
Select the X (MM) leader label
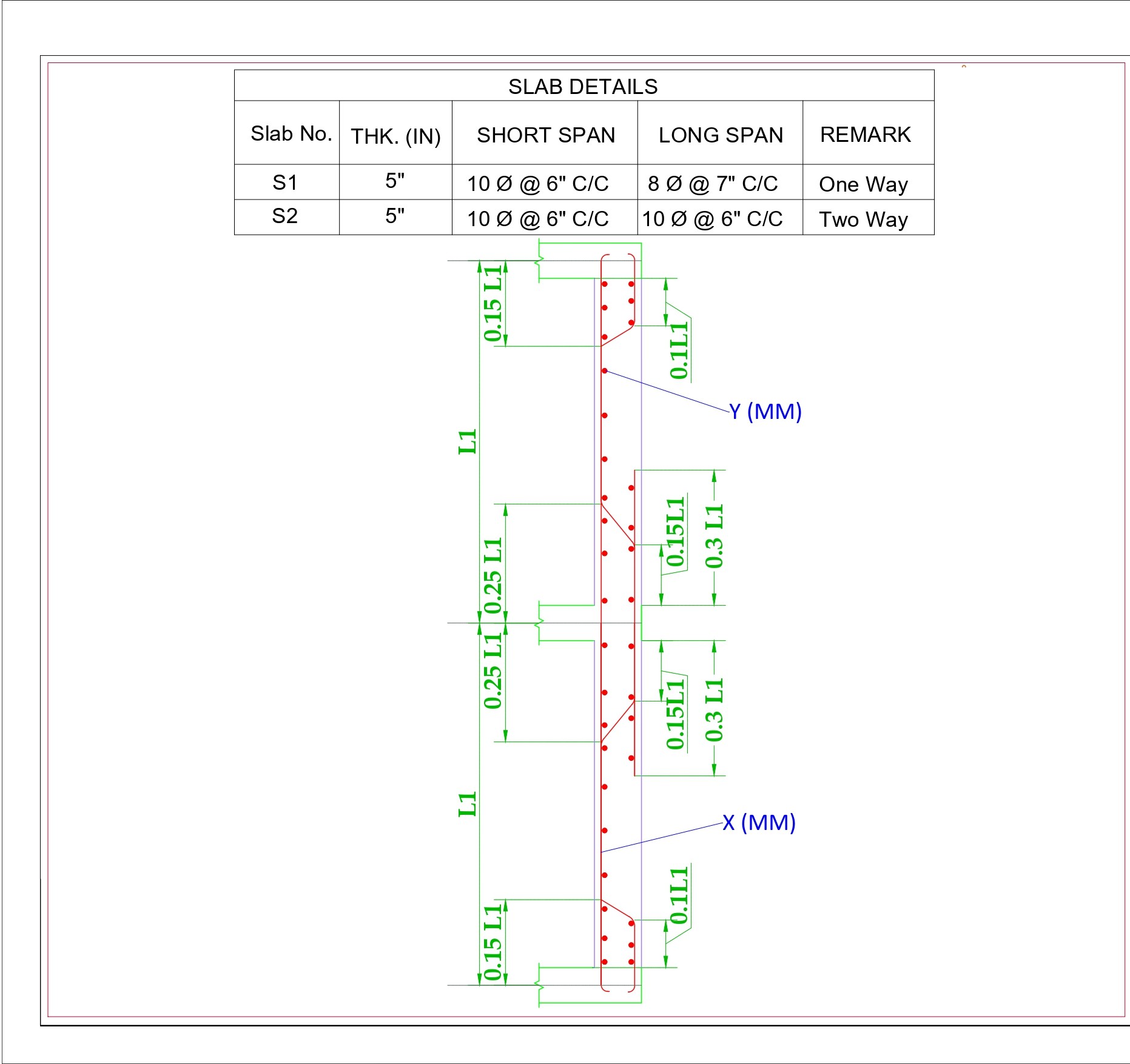[759, 823]
